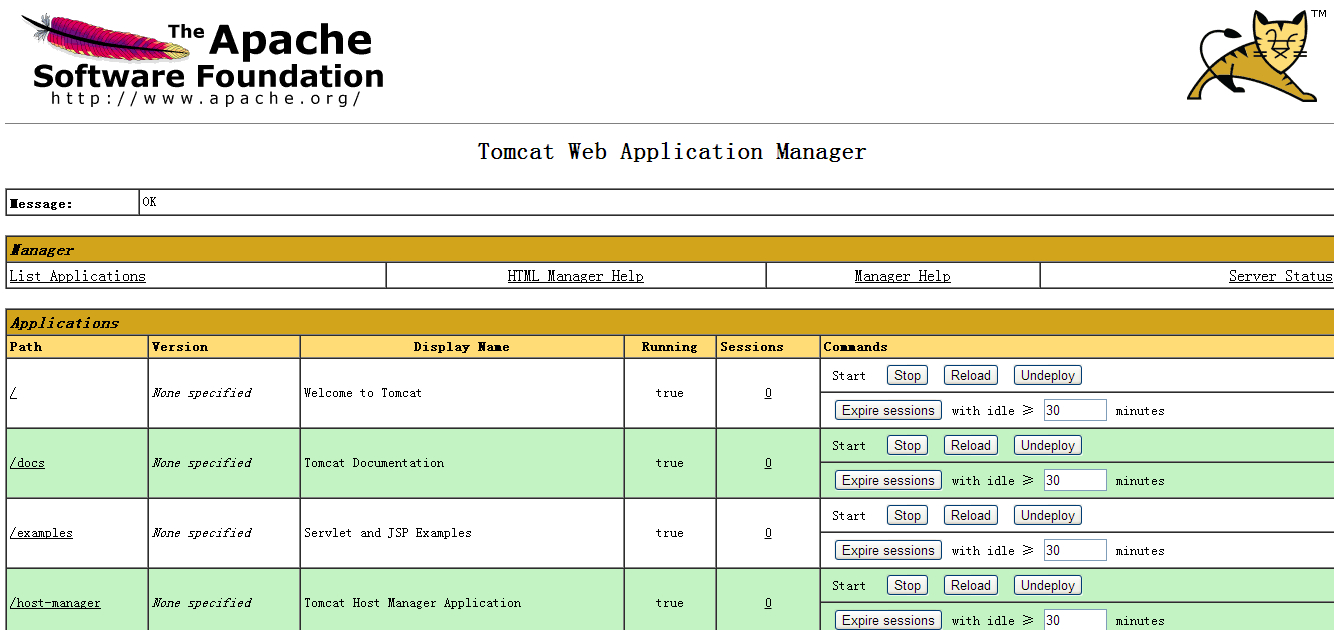Open the root path / link
This screenshot has height=630, width=1334.
click(x=13, y=393)
